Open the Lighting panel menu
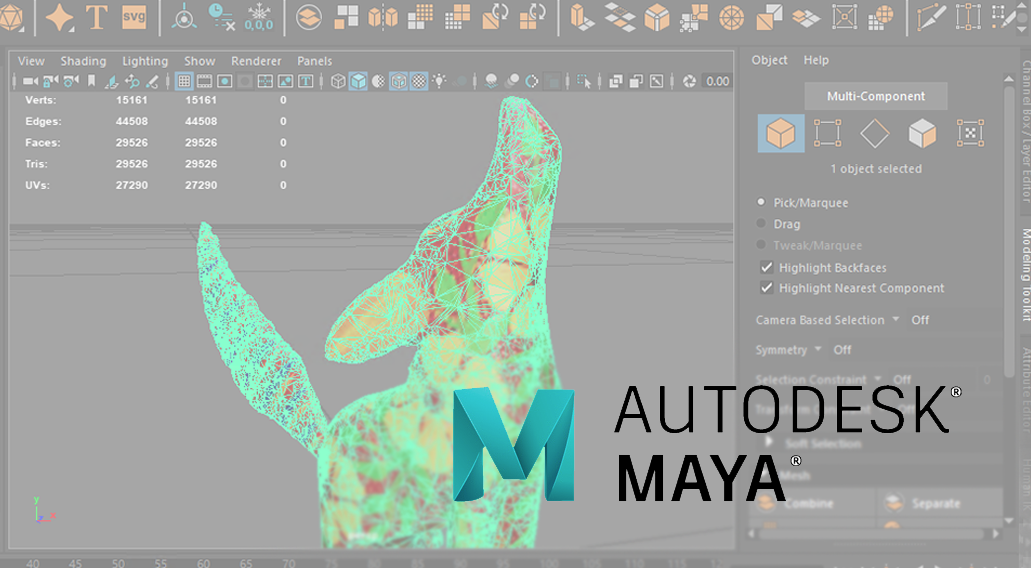The width and height of the screenshot is (1031, 568). point(145,61)
